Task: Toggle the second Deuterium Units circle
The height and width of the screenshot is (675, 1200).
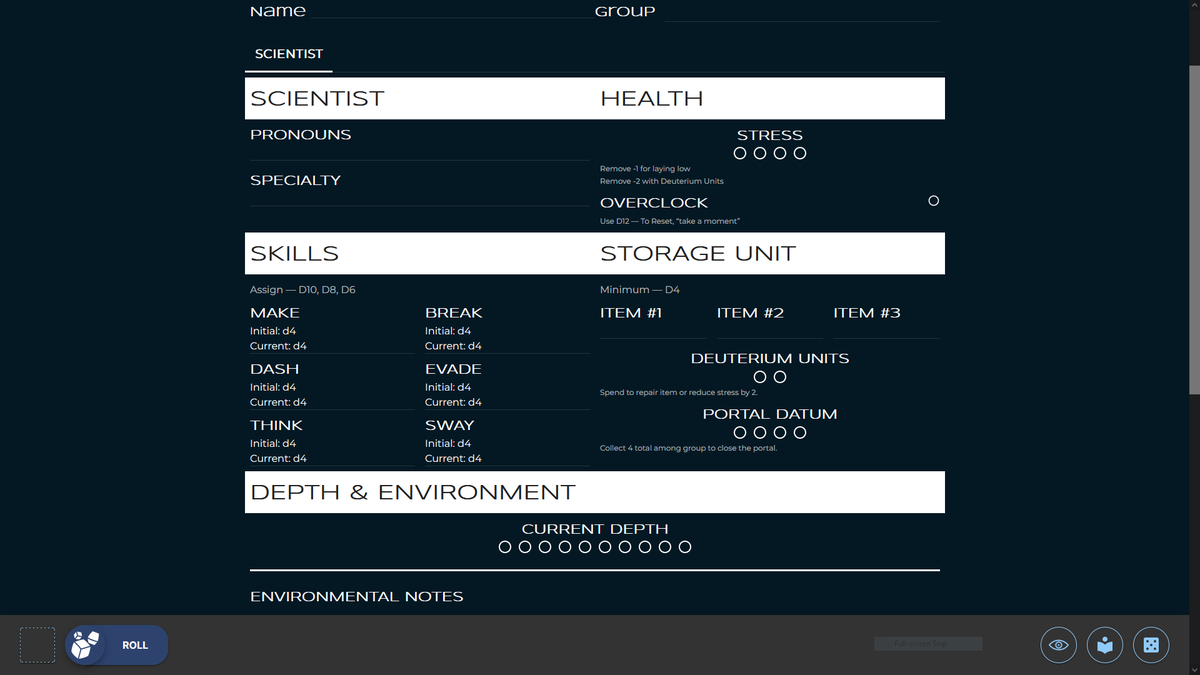Action: (780, 377)
